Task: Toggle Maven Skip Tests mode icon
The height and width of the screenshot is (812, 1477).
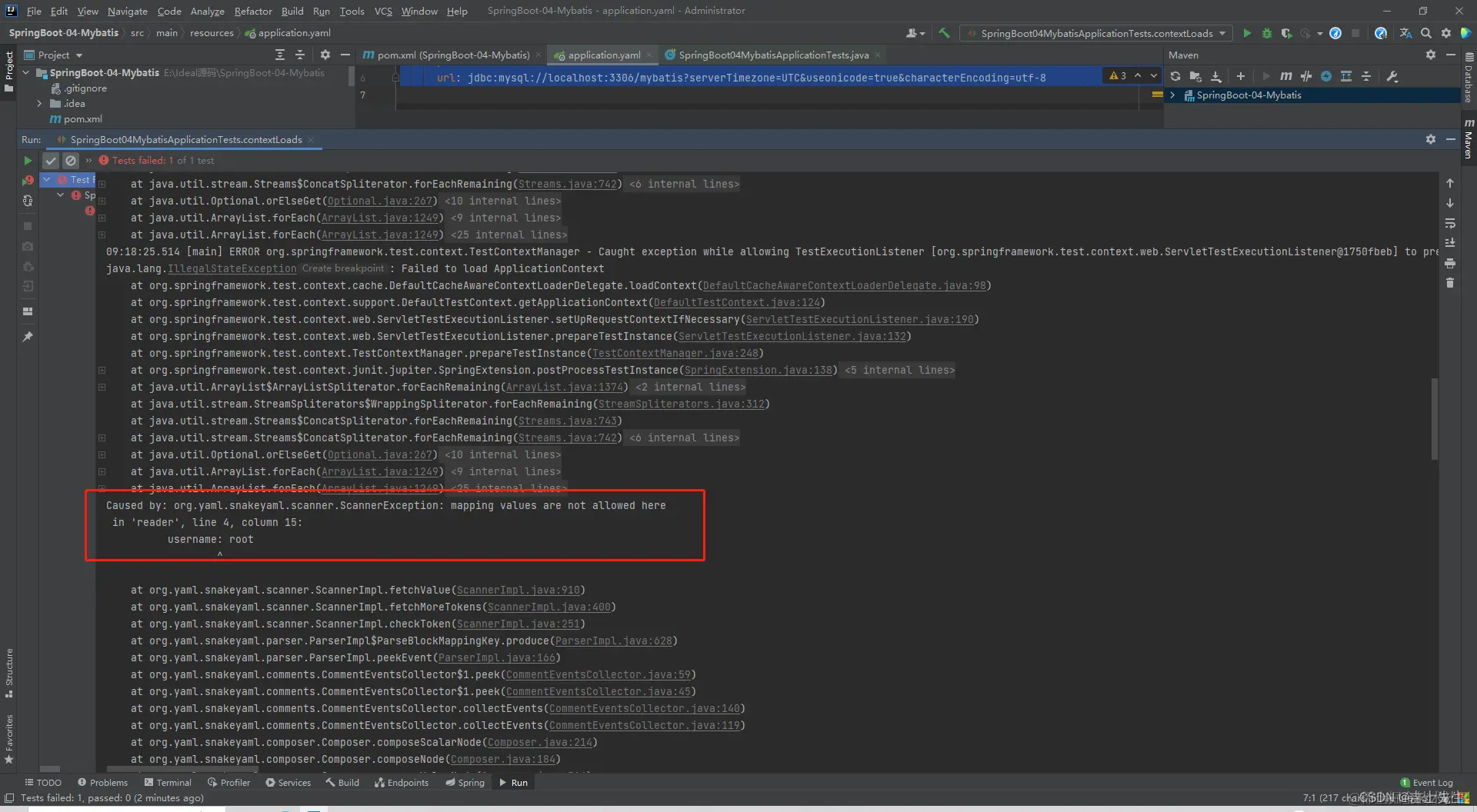Action: pos(1326,76)
